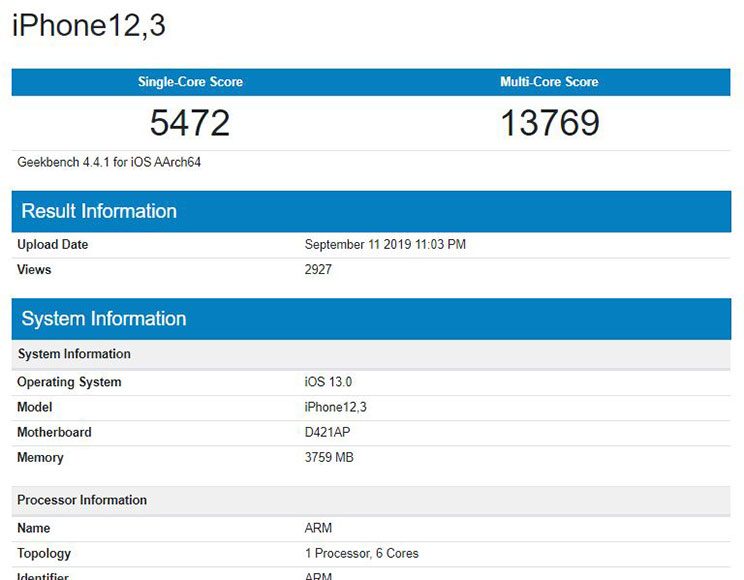Click the September 11 2019 upload timestamp
Screen dimensions: 744x580
(x=385, y=245)
